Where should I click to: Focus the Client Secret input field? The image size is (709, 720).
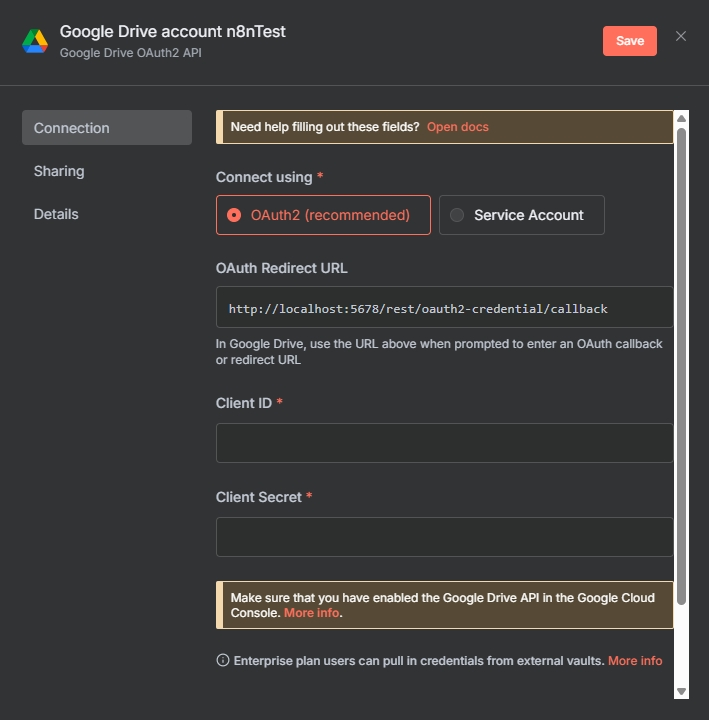(x=445, y=537)
